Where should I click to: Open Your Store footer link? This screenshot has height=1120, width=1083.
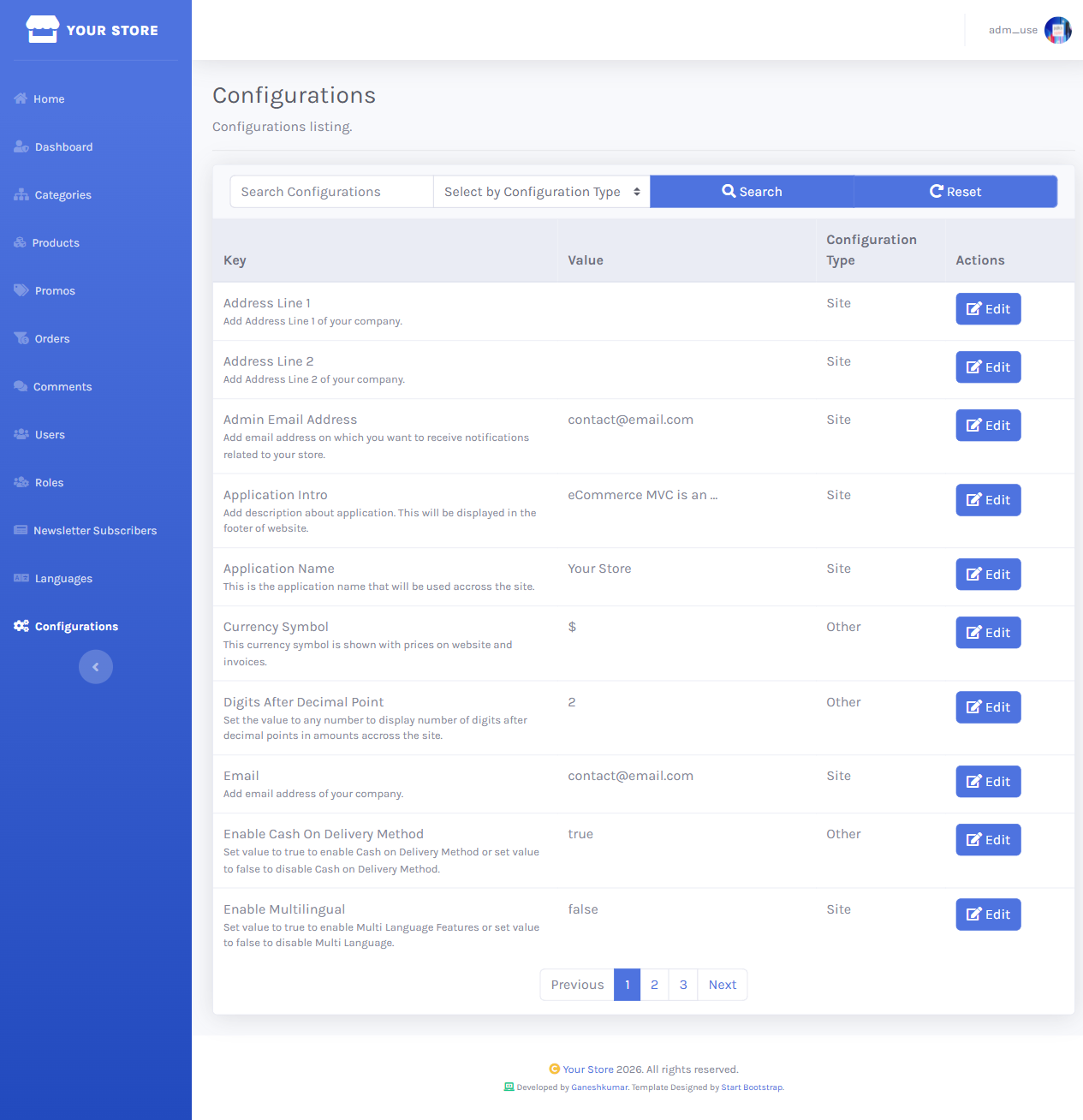coord(588,1069)
